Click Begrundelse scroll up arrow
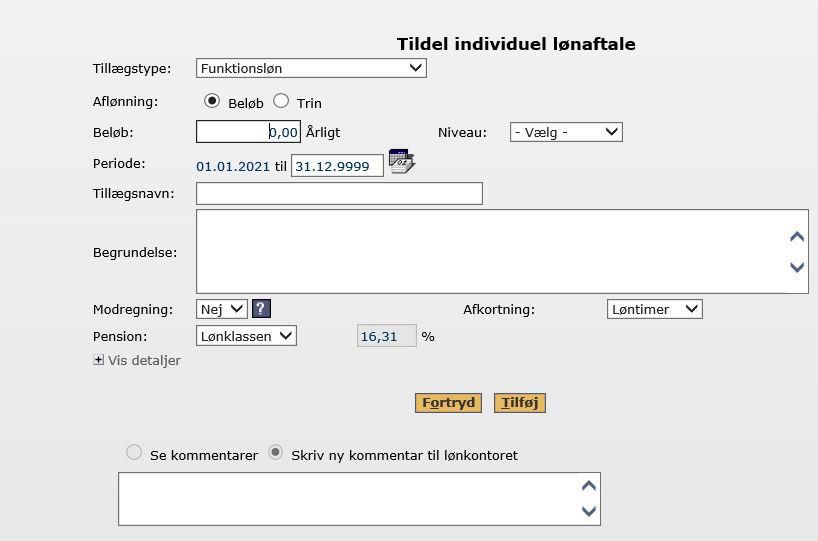818x541 pixels. pos(797,237)
